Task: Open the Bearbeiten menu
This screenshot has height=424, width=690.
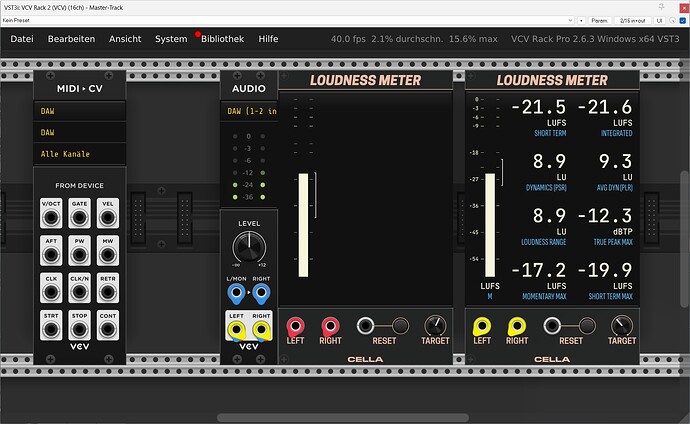Action: point(71,39)
